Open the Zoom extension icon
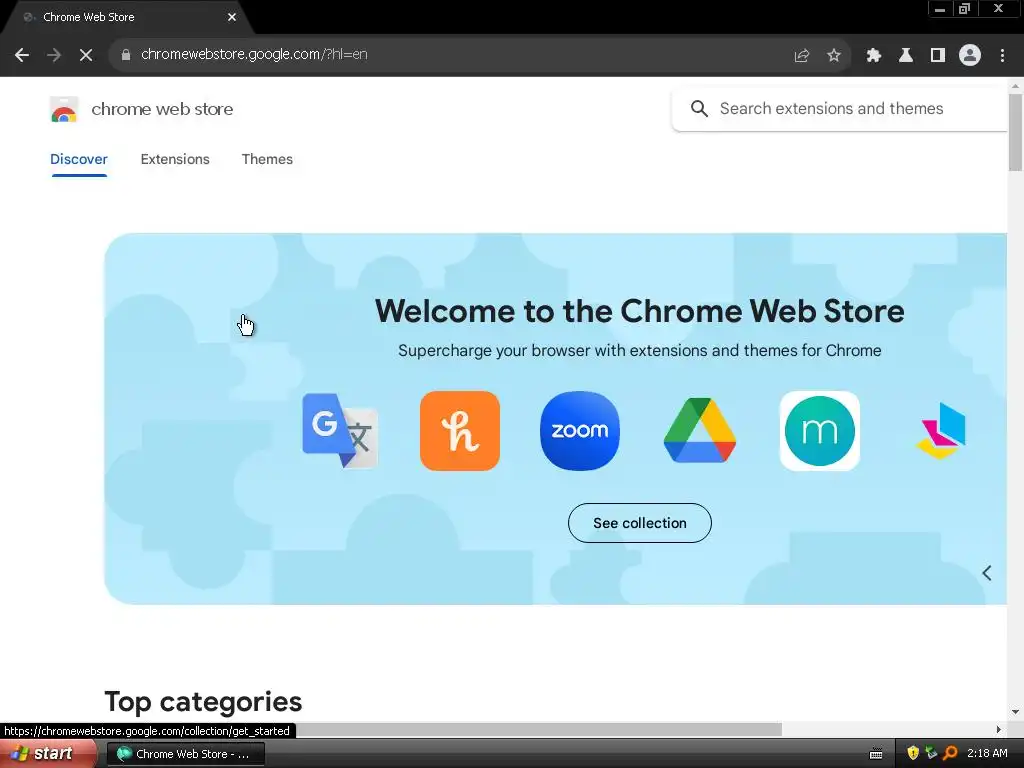Screen dimensions: 1024x768 click(580, 431)
